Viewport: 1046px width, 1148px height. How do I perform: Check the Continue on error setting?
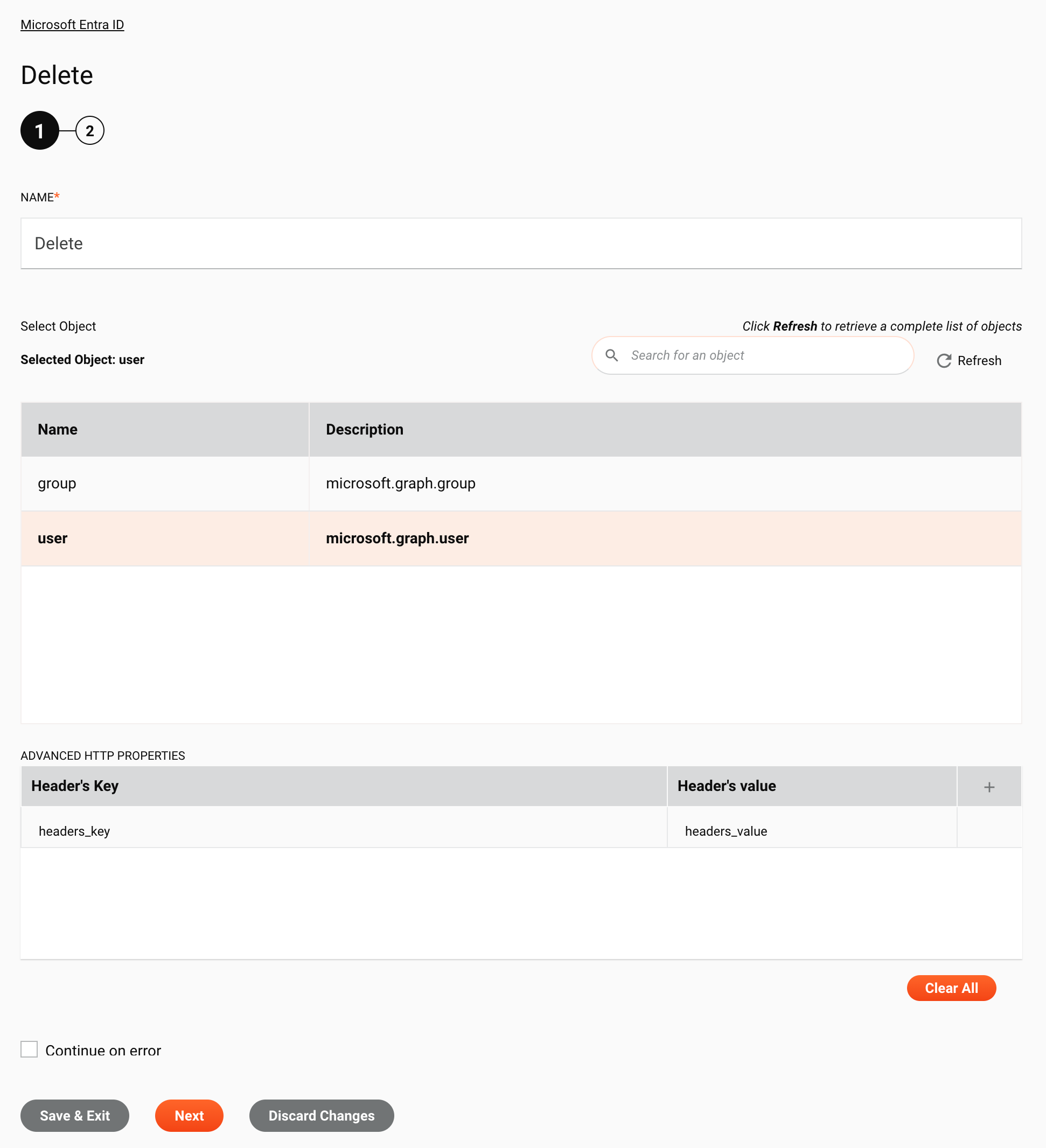tap(29, 1050)
